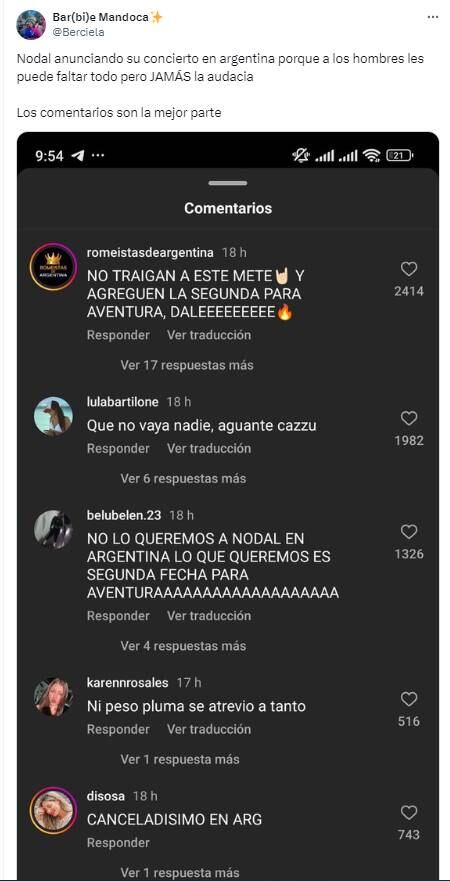This screenshot has height=881, width=450.
Task: Grab the Comentarios sheet drag handle
Action: coord(228,183)
